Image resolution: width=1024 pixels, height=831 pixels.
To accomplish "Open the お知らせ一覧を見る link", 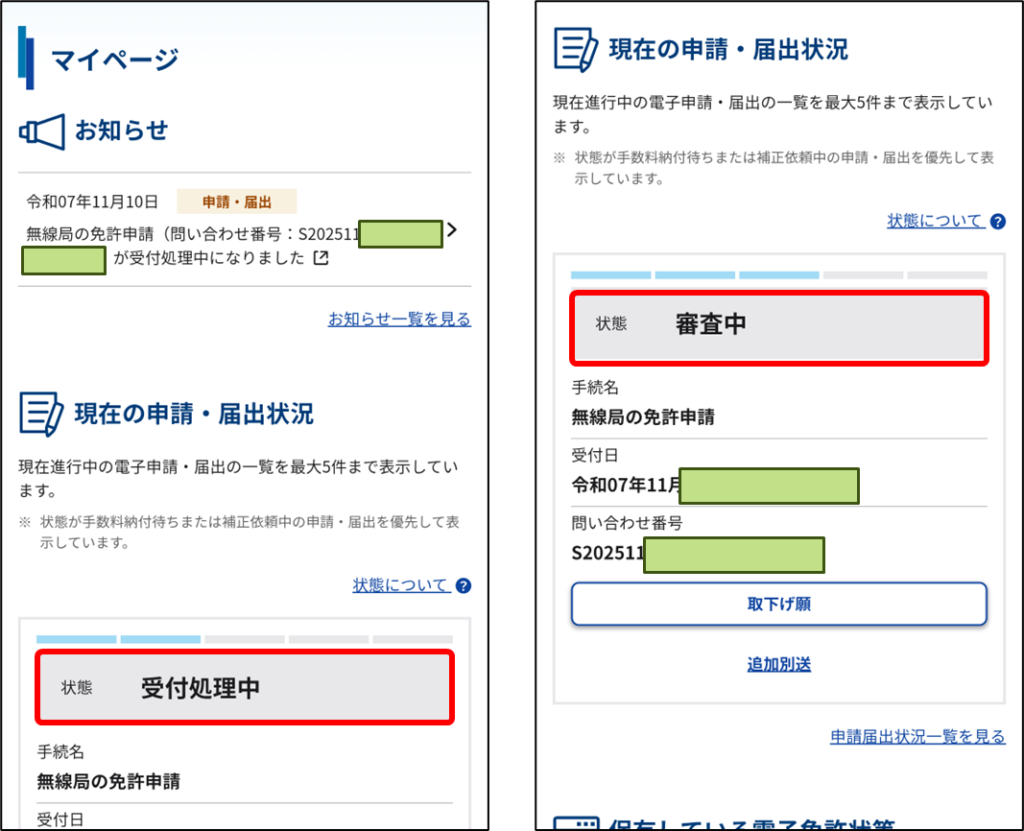I will click(399, 319).
